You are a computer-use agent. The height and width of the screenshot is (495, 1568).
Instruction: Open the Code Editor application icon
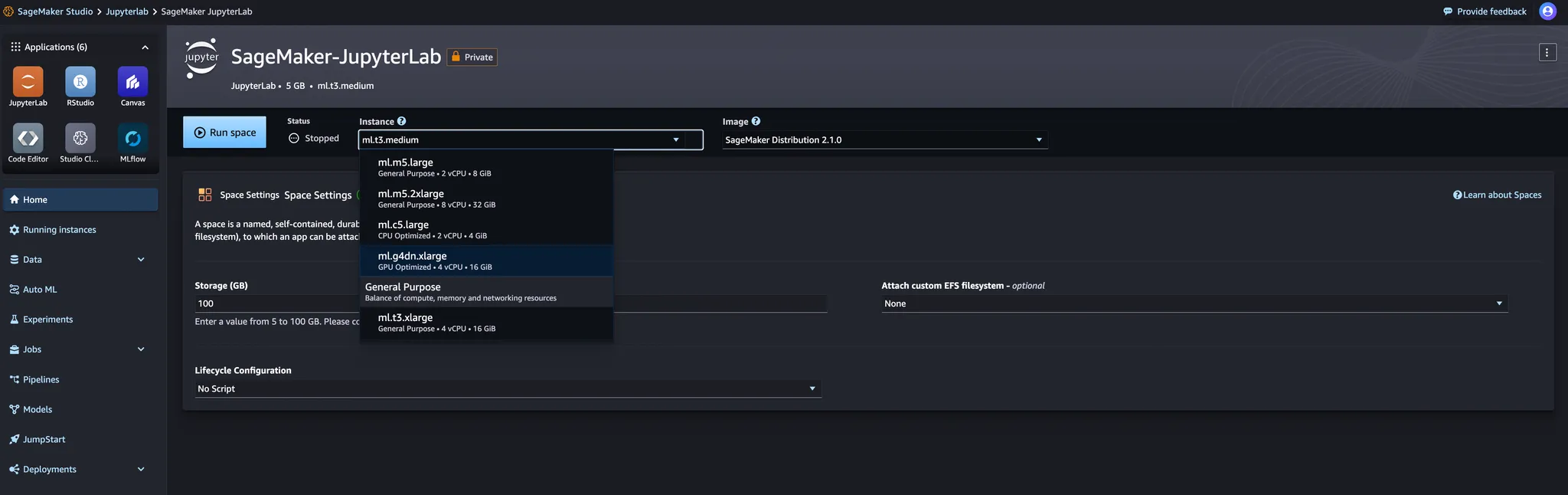[x=28, y=138]
